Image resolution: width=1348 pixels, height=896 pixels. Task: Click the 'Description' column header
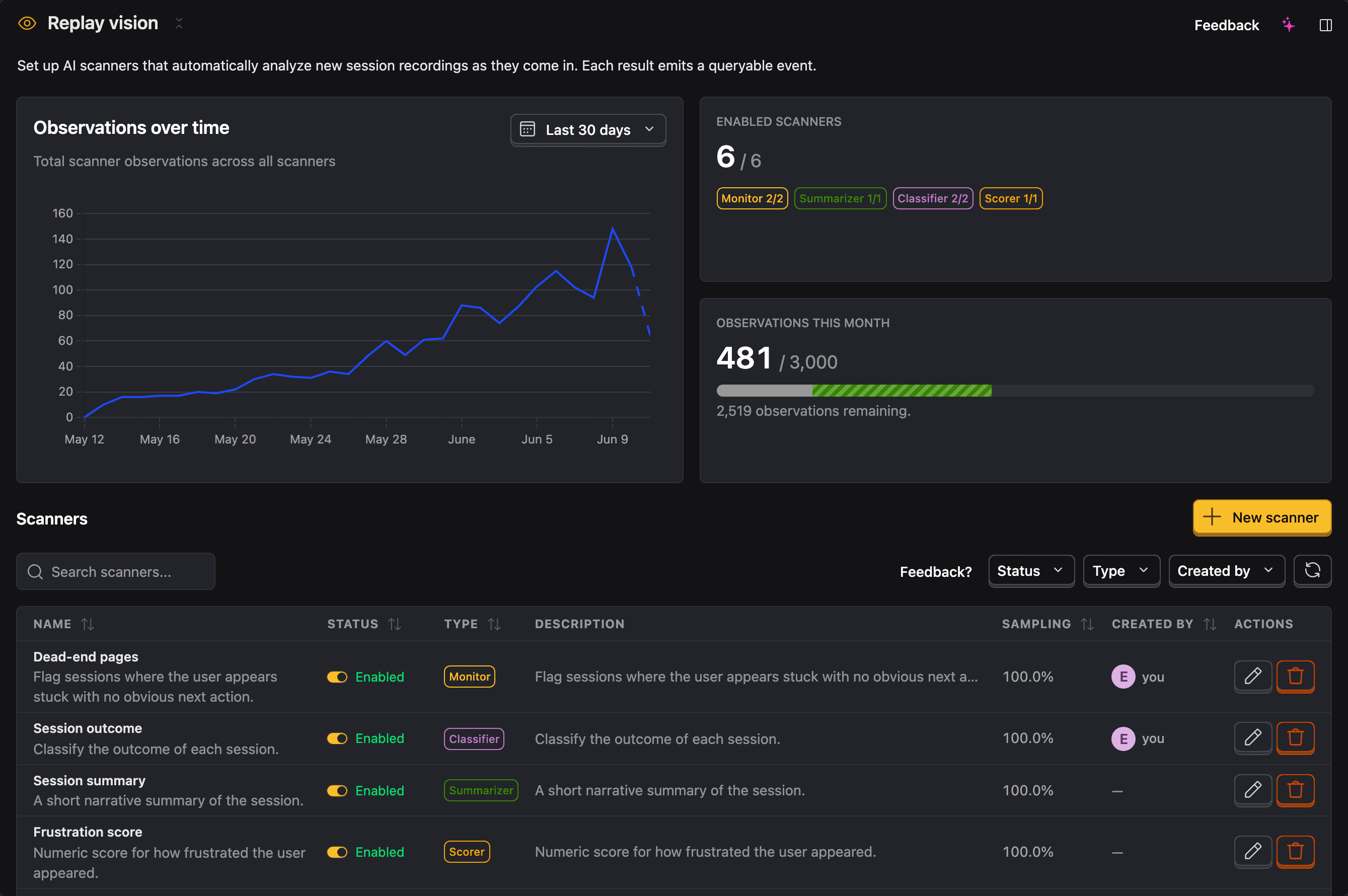[579, 624]
